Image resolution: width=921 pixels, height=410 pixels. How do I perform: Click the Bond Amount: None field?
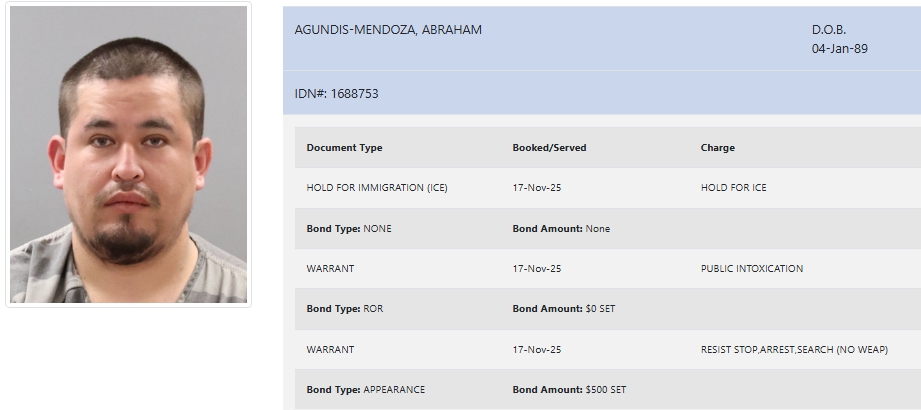(x=561, y=229)
